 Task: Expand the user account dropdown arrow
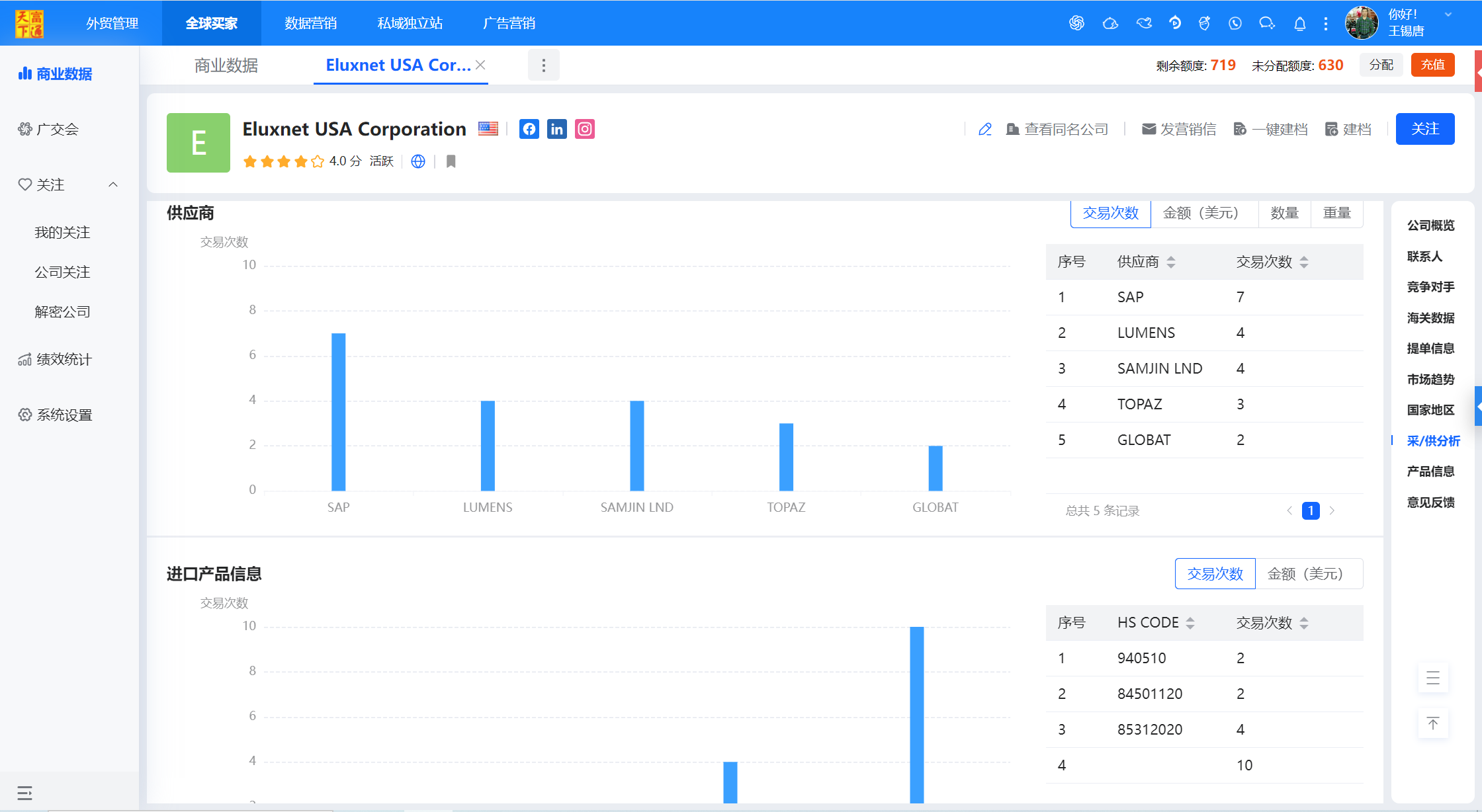pyautogui.click(x=1448, y=15)
